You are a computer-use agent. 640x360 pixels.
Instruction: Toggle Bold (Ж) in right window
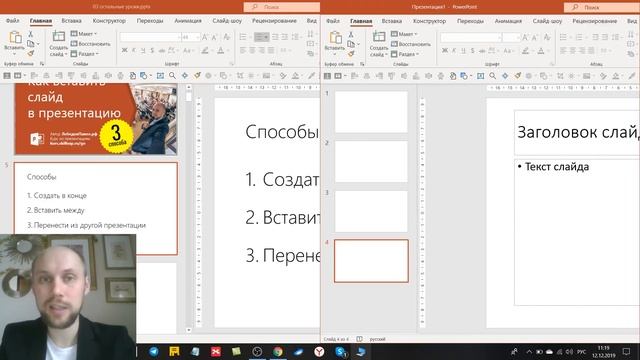tap(445, 51)
